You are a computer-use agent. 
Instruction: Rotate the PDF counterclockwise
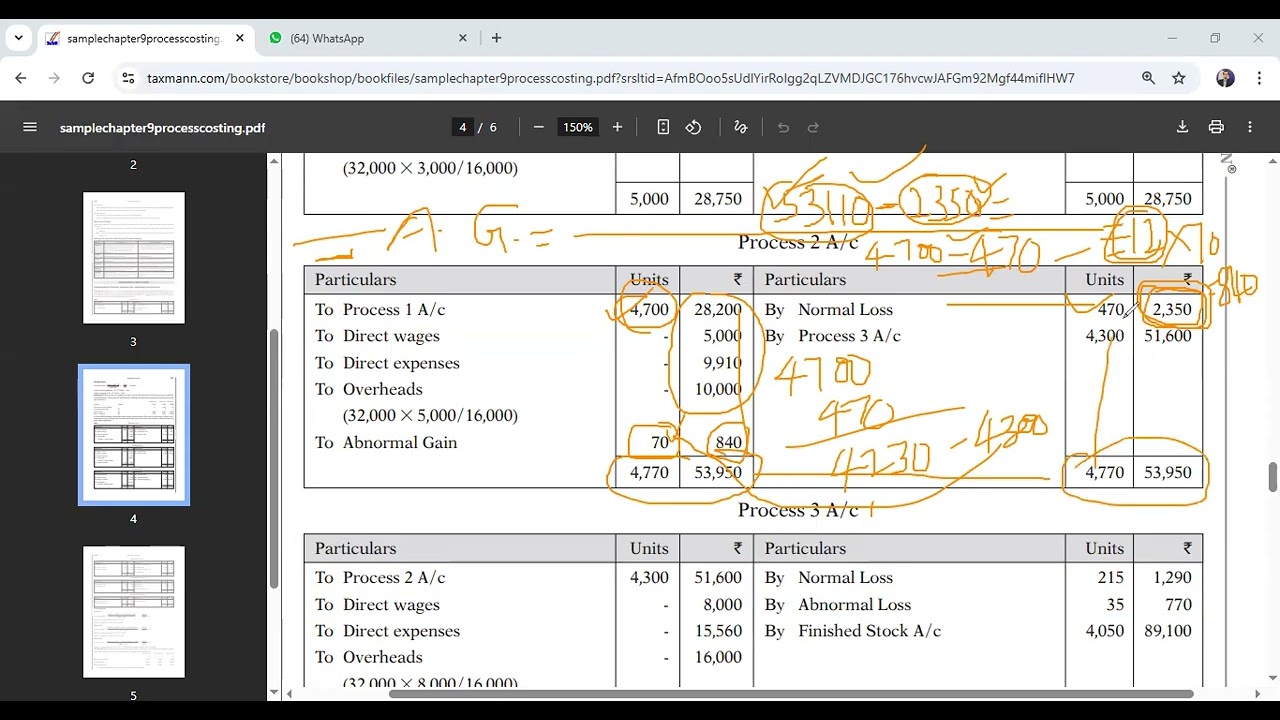[693, 127]
